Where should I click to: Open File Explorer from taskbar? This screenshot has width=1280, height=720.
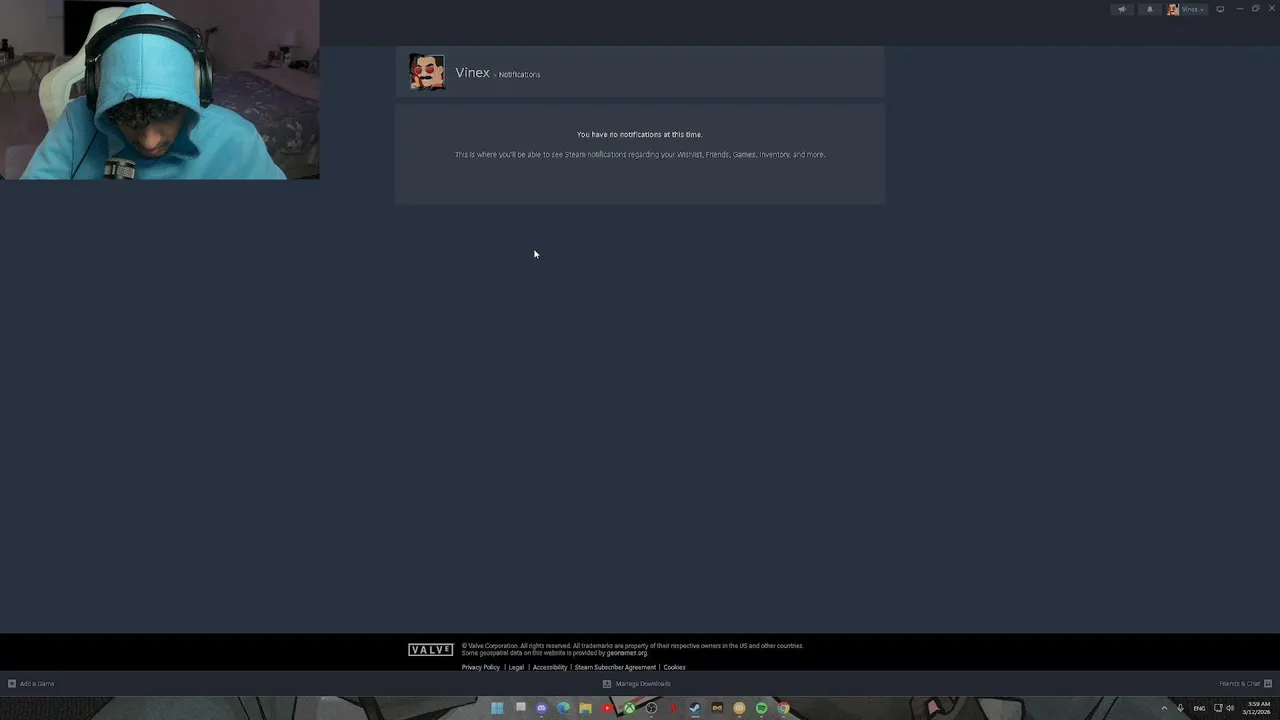(586, 708)
